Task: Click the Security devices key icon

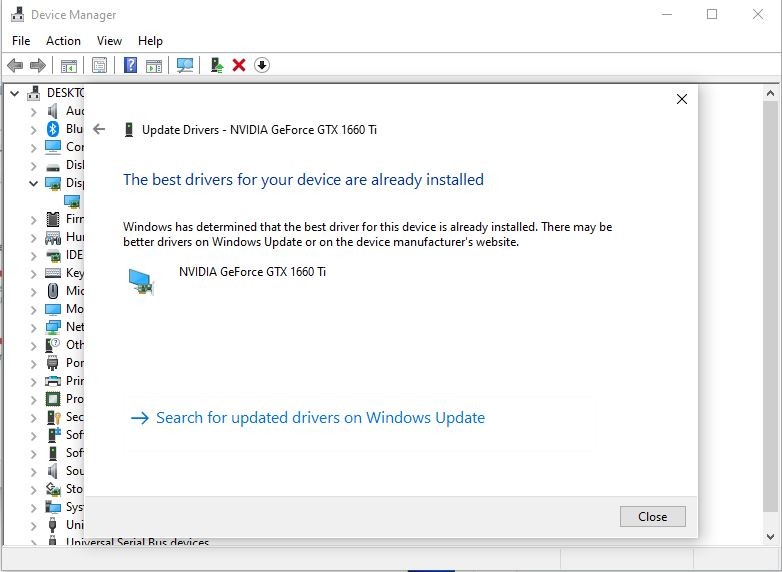Action: 53,417
